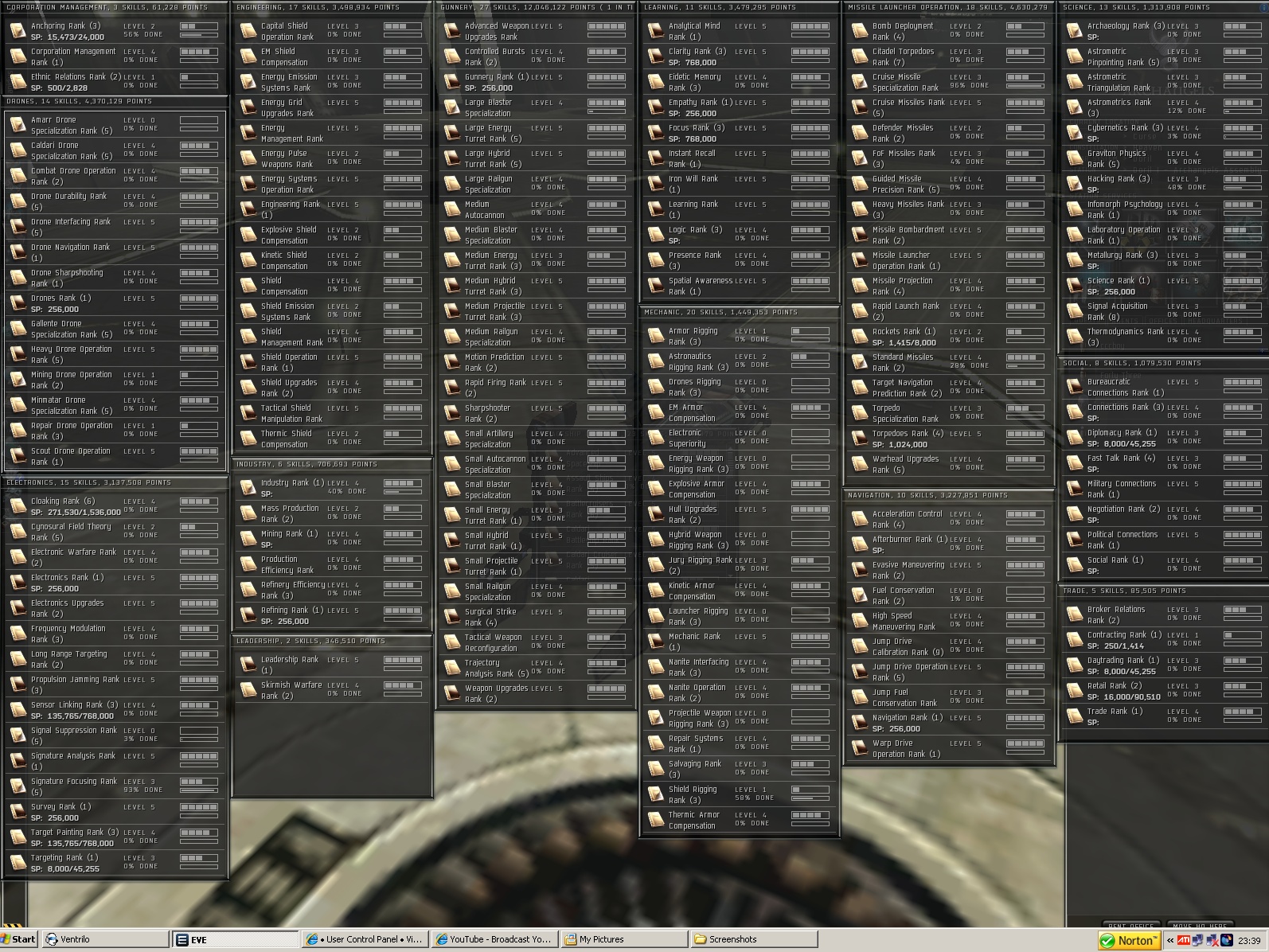The image size is (1269, 952).
Task: Switch to the EVE taskbar button
Action: [x=236, y=939]
